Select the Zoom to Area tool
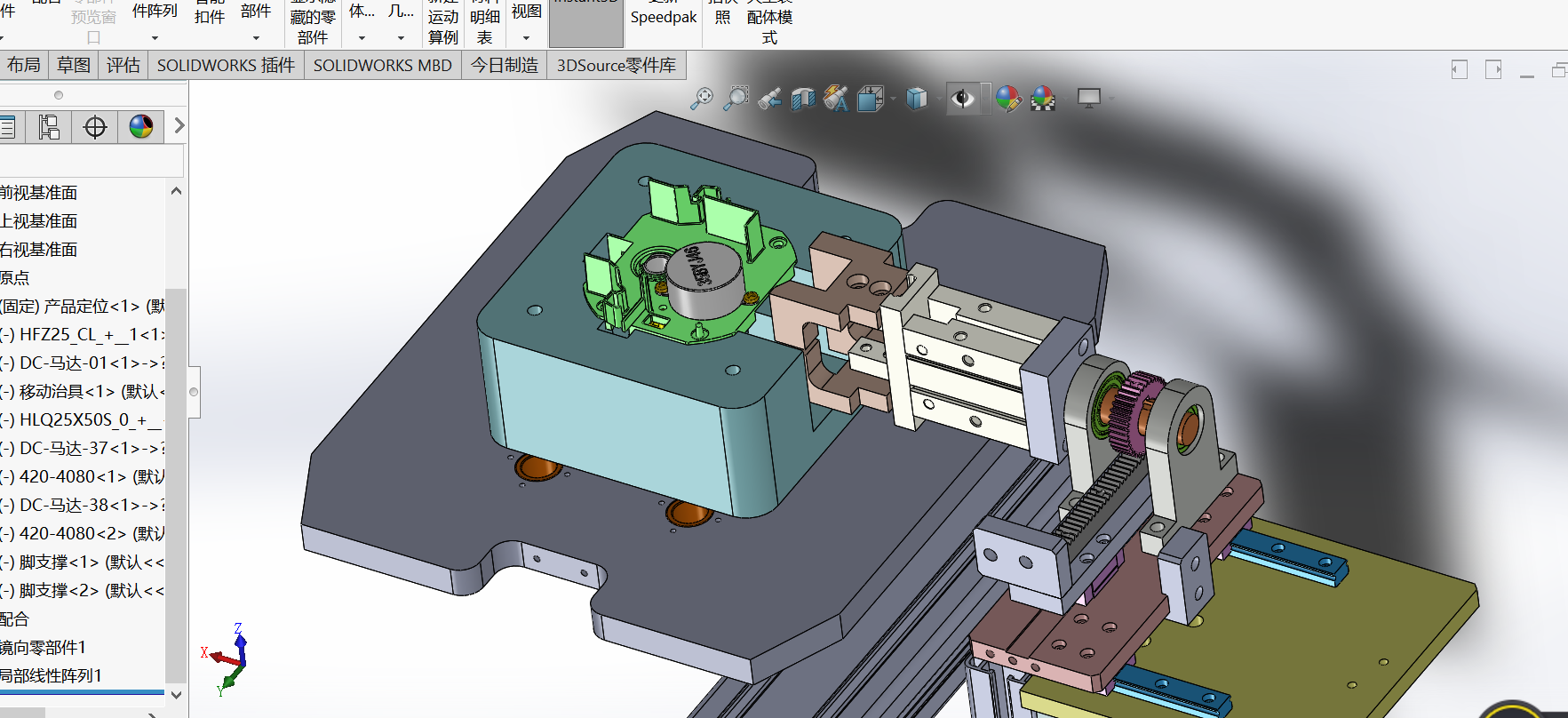Screen dimensions: 1568x718 click(736, 98)
